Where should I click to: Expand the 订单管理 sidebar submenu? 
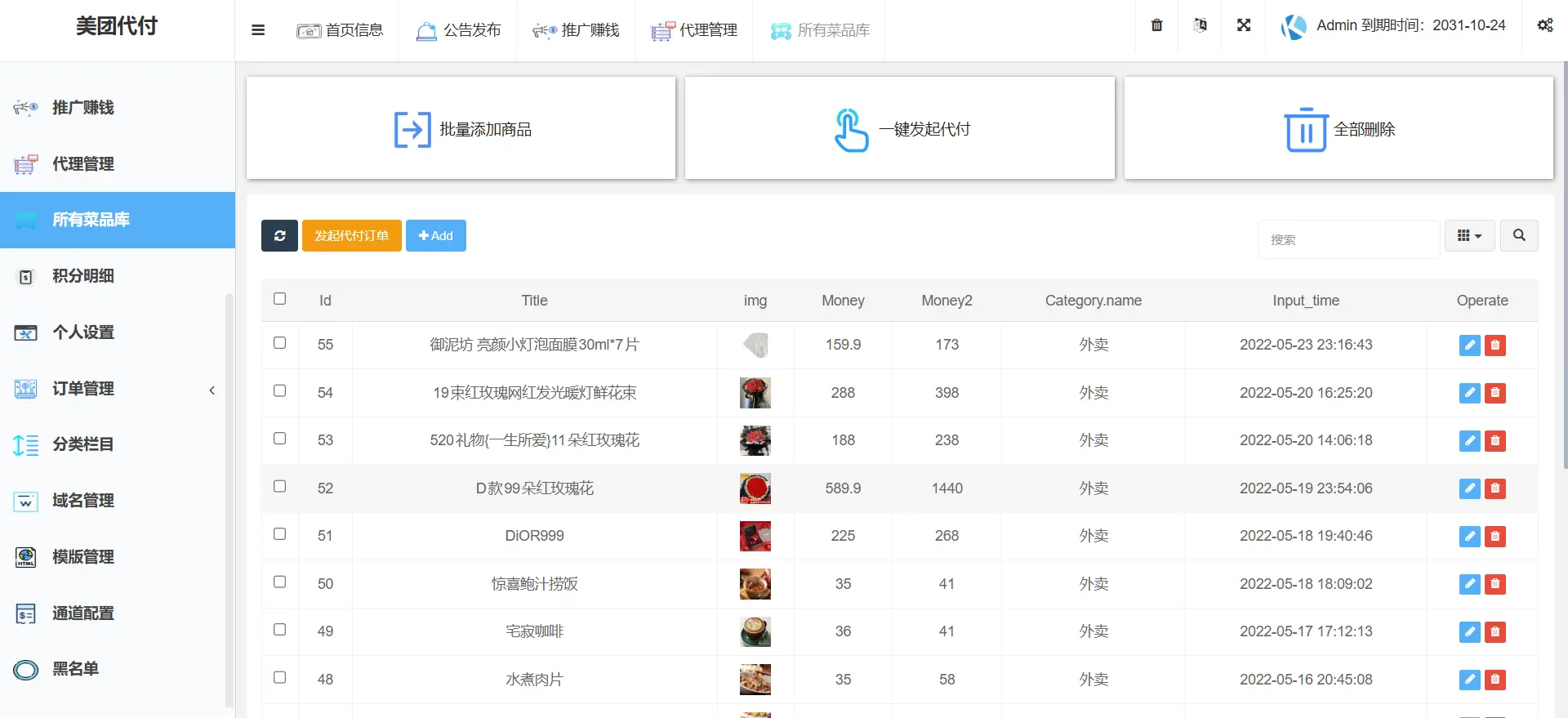[118, 389]
